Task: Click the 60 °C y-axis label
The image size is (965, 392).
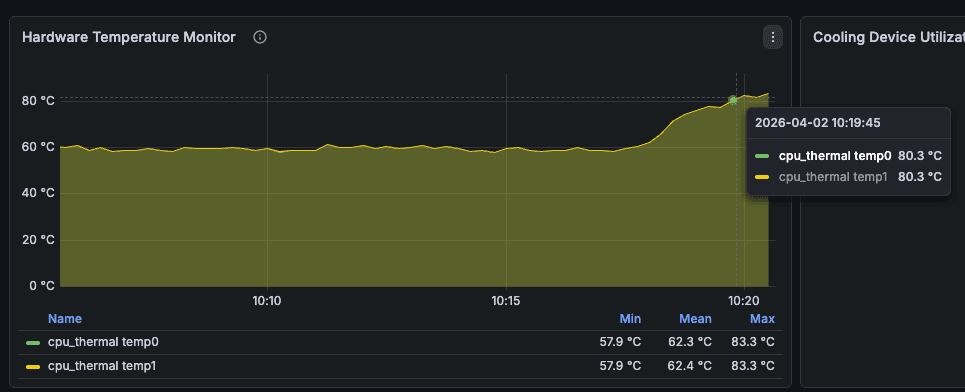Action: [39, 147]
